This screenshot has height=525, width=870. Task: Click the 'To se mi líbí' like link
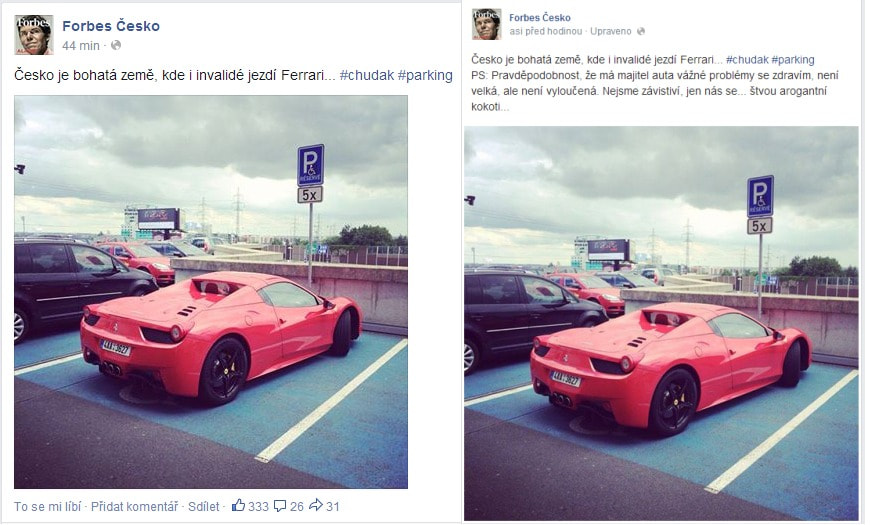pyautogui.click(x=48, y=506)
